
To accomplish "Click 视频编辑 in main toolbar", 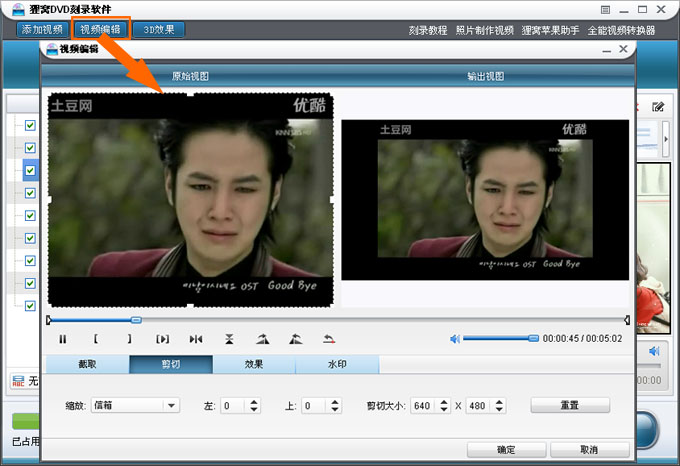I will [101, 29].
